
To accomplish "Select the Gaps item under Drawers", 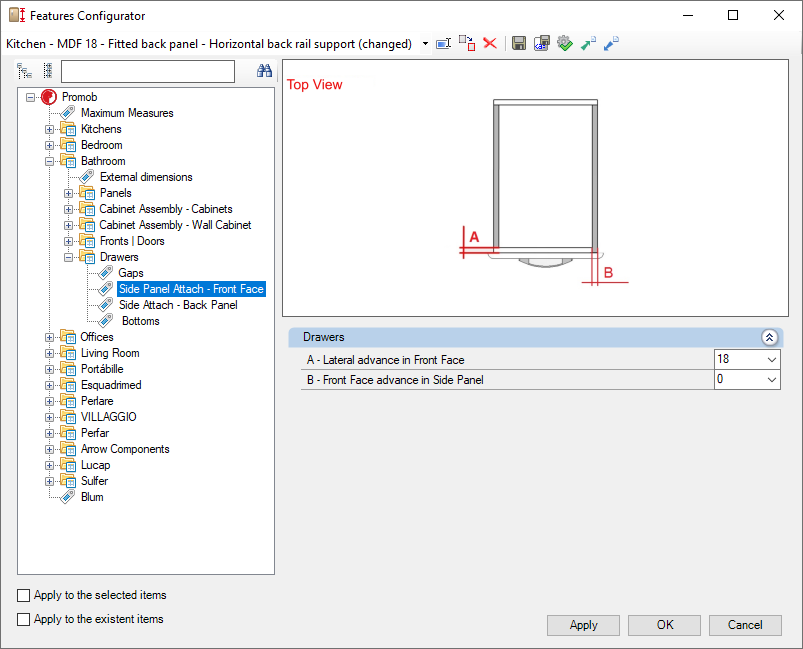I will pyautogui.click(x=131, y=273).
